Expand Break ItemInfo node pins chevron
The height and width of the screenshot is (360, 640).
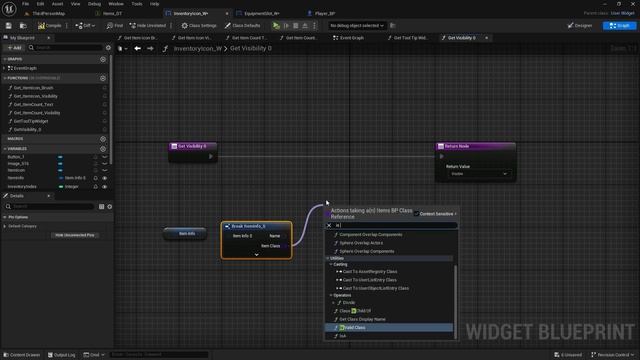tap(256, 255)
